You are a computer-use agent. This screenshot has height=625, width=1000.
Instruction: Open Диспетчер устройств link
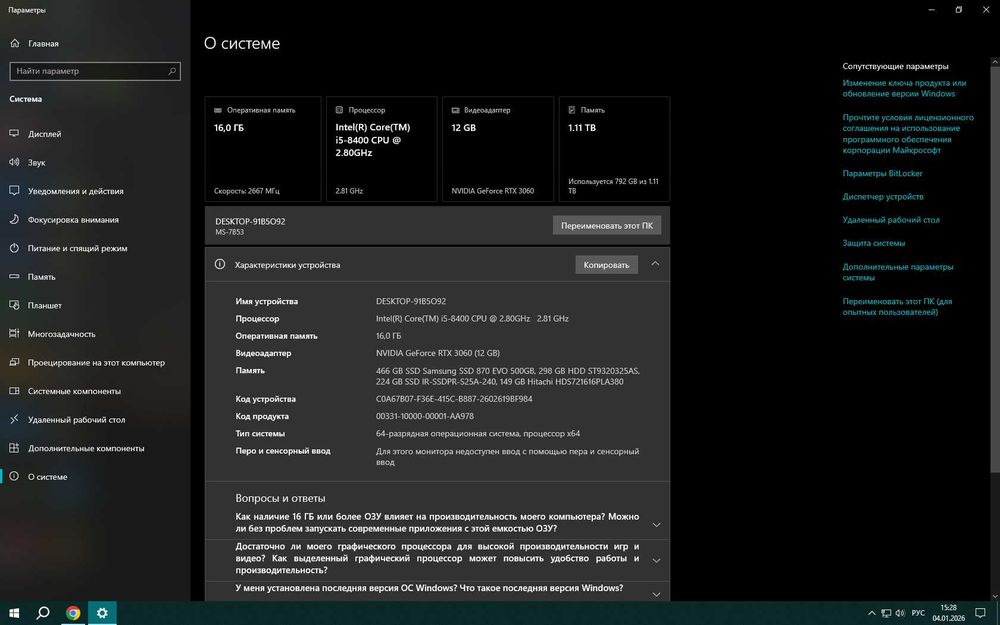883,196
